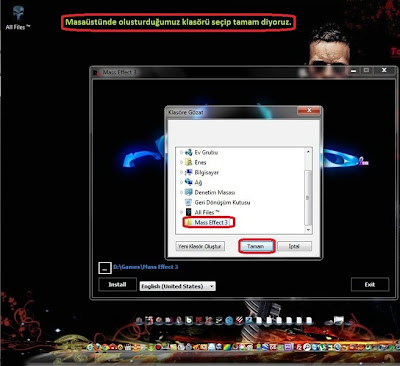The width and height of the screenshot is (400, 366).
Task: Click the Ev Grubu homegroup icon
Action: point(189,152)
